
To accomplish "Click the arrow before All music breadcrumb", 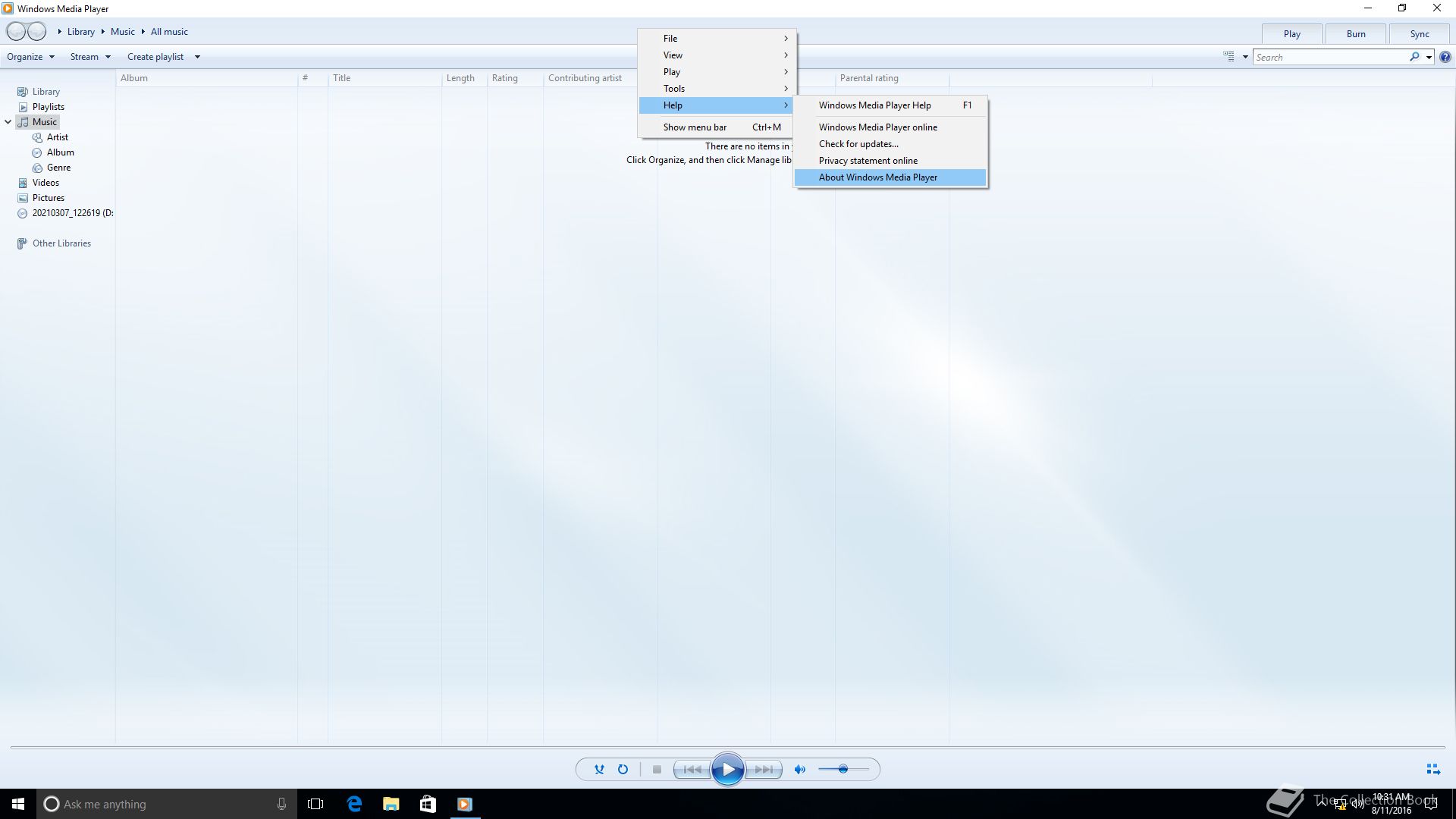I will [143, 32].
